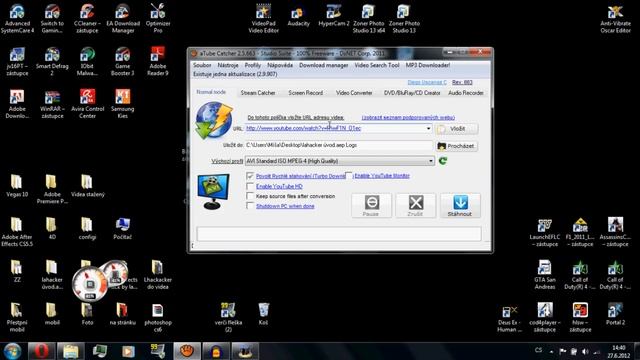Open Adobe Reader 9 shortcut
This screenshot has width=640, height=360.
[x=158, y=62]
